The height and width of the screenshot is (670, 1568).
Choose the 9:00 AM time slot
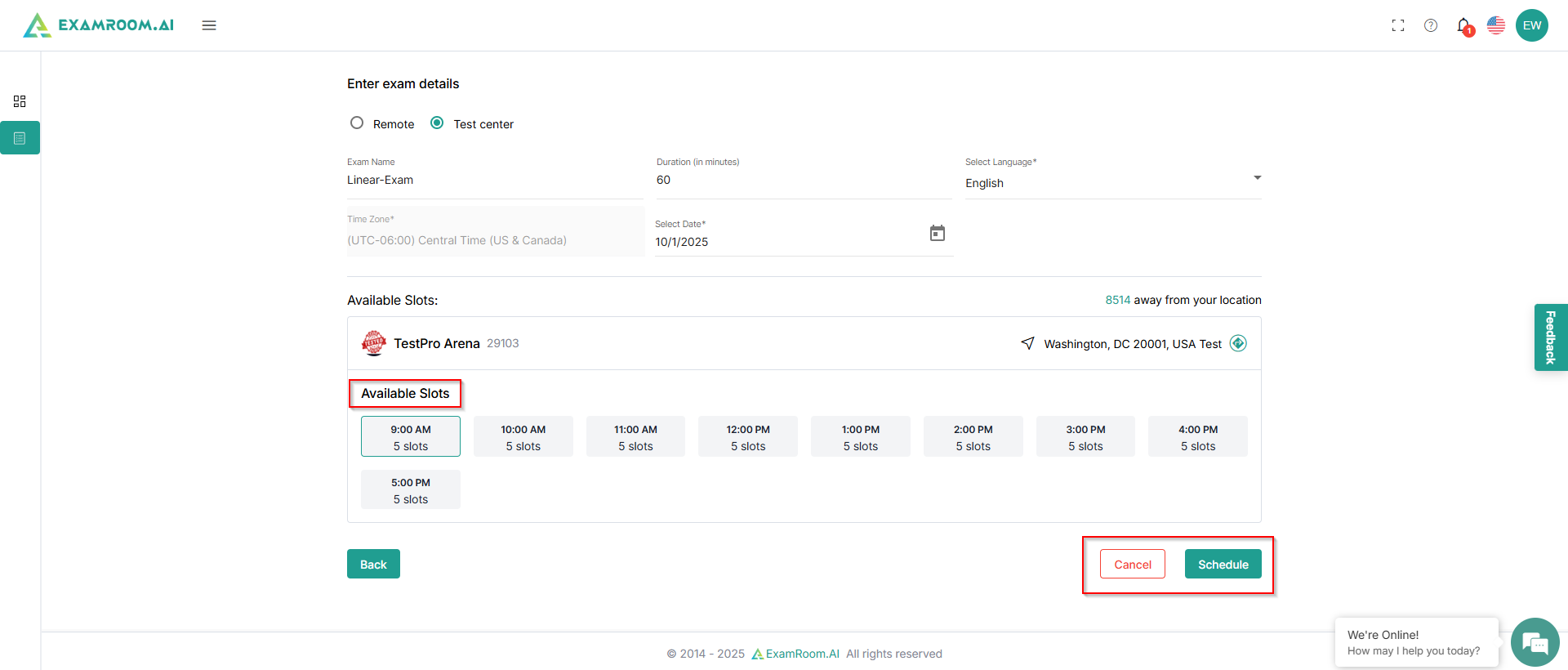click(411, 437)
